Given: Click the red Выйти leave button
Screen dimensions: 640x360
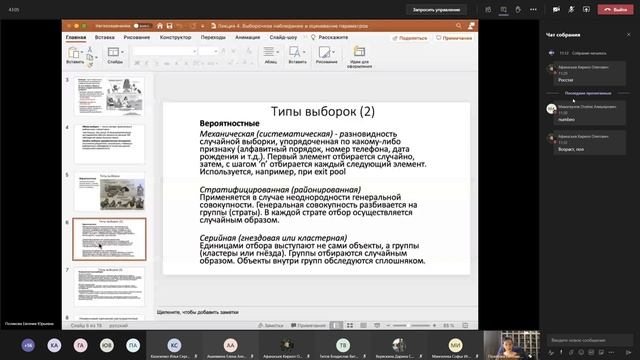Looking at the screenshot, I should [616, 9].
